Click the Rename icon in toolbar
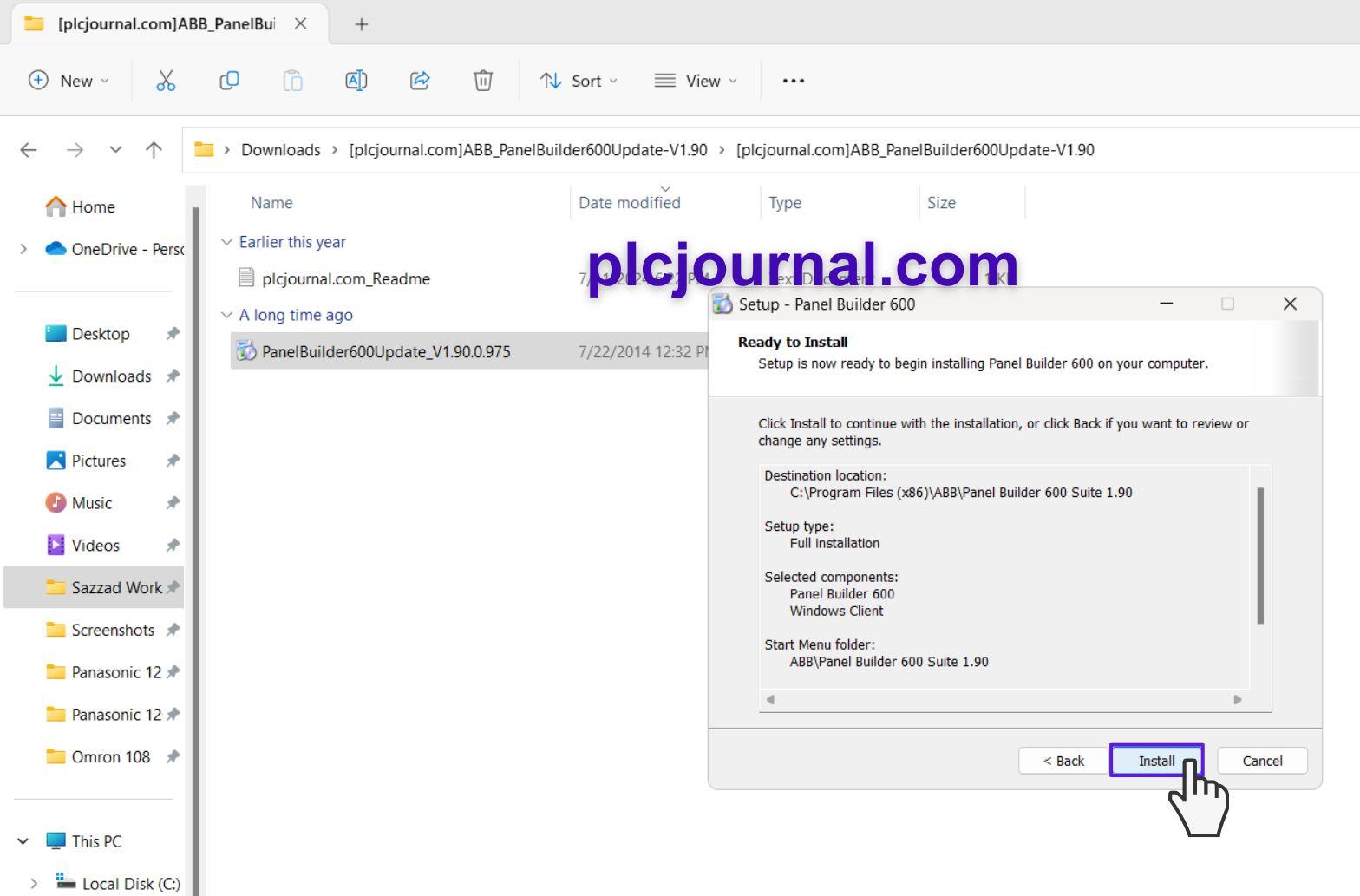The width and height of the screenshot is (1360, 896). [x=356, y=81]
